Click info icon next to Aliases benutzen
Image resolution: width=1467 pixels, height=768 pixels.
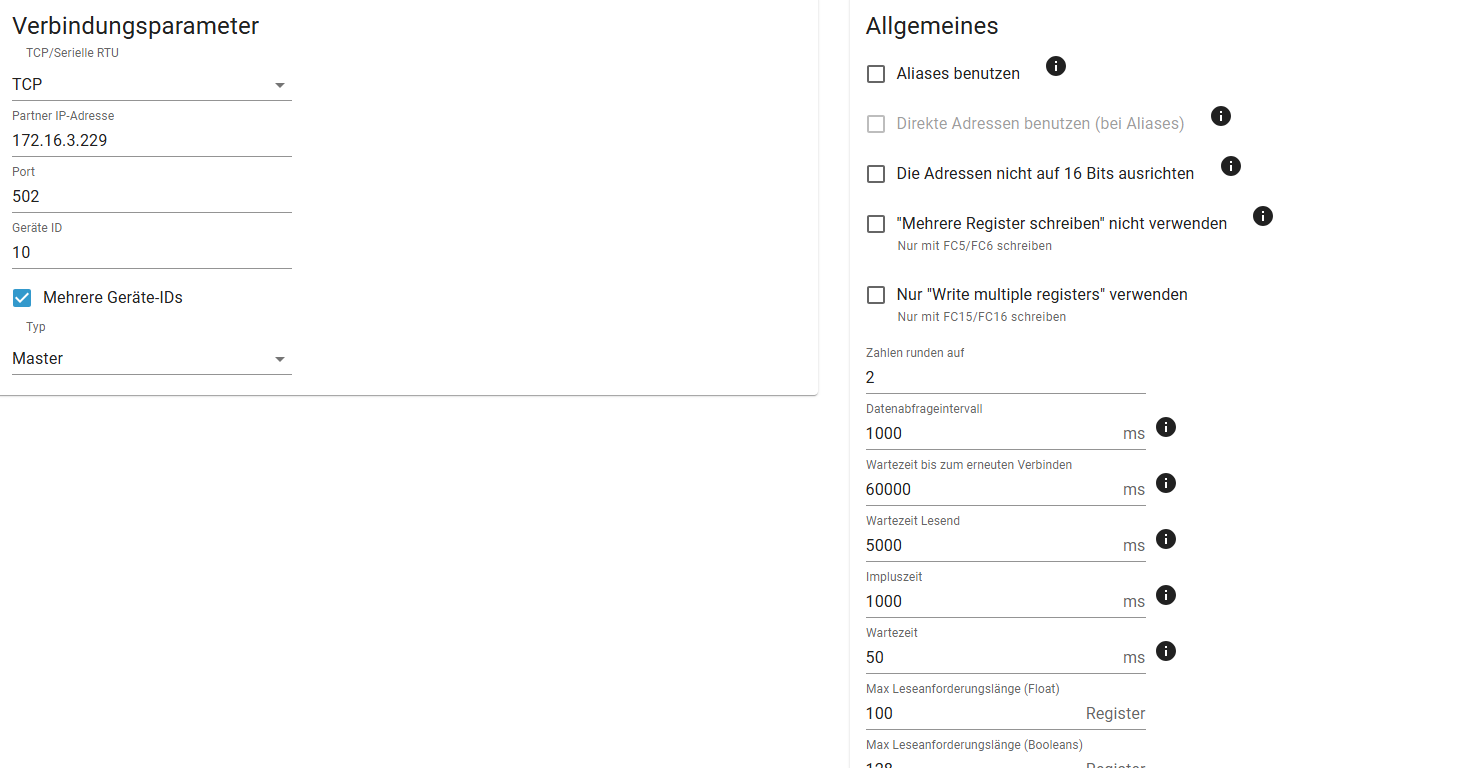[x=1055, y=66]
